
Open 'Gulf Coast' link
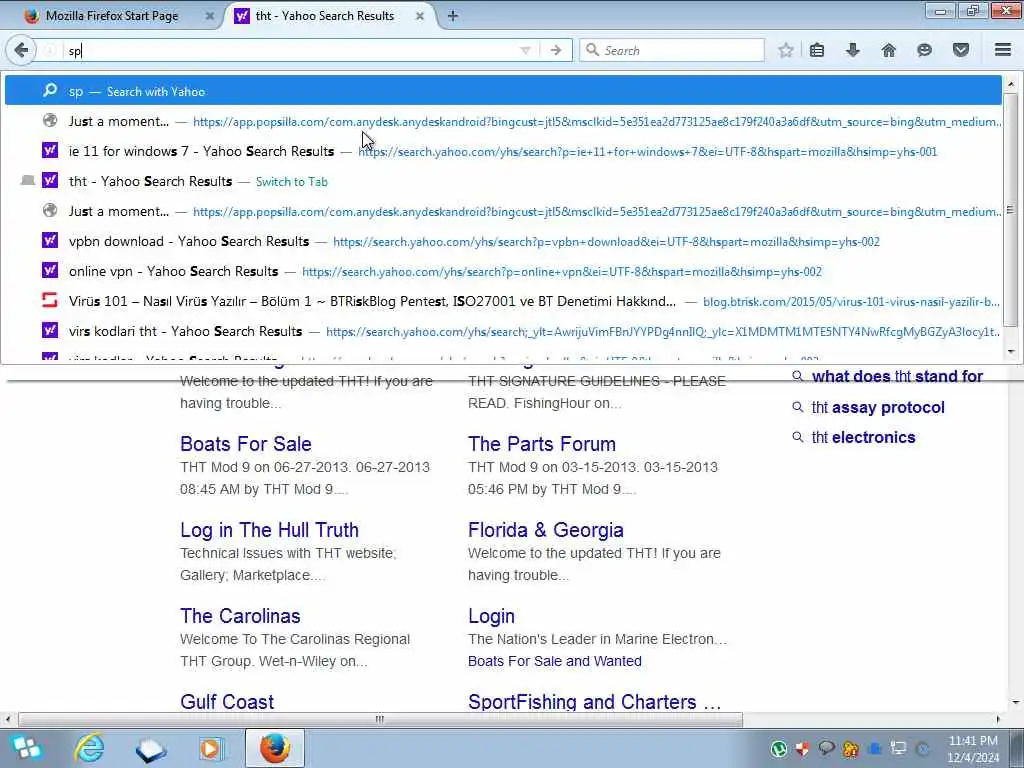[x=227, y=702]
